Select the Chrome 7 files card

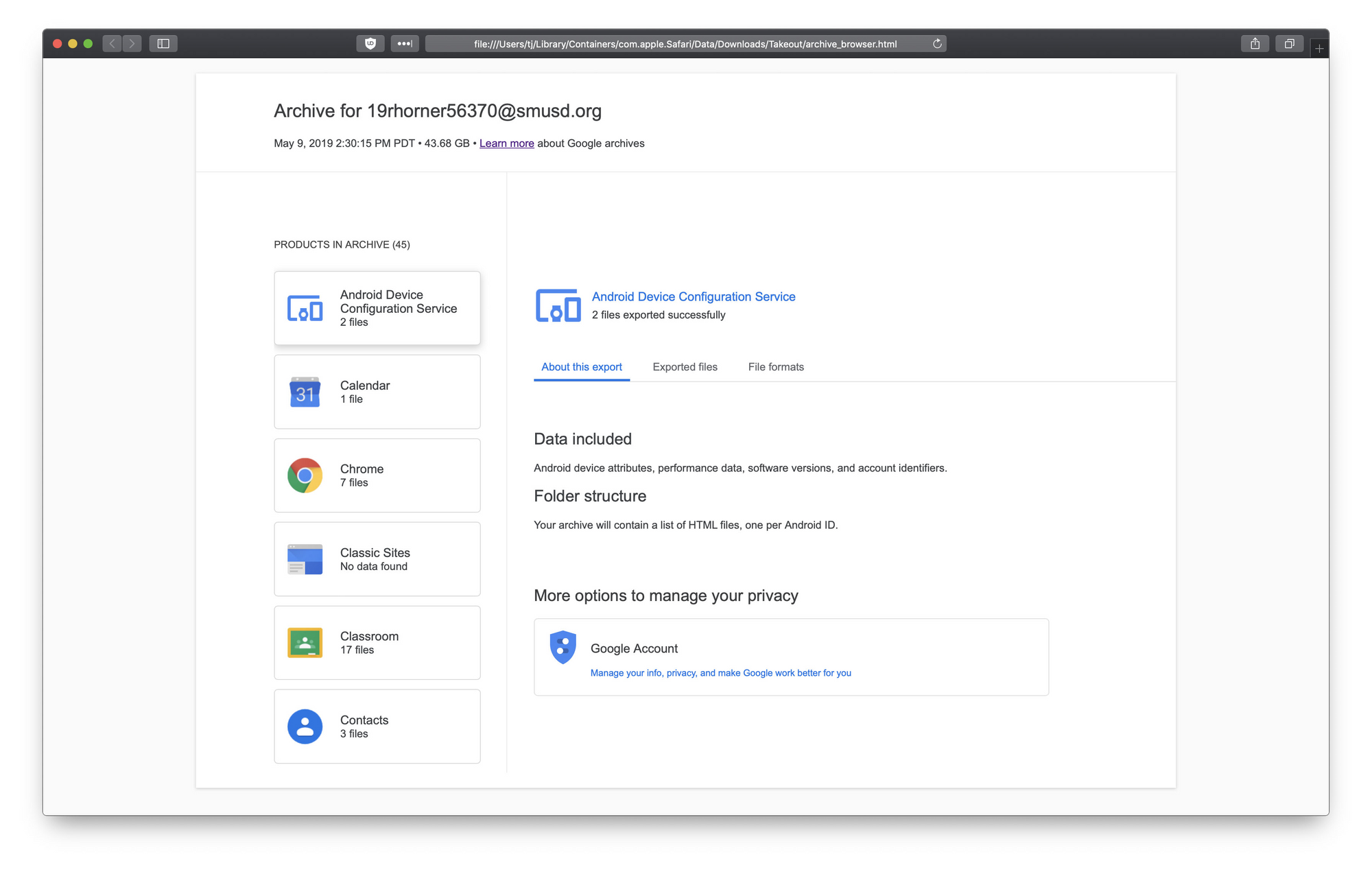[377, 475]
